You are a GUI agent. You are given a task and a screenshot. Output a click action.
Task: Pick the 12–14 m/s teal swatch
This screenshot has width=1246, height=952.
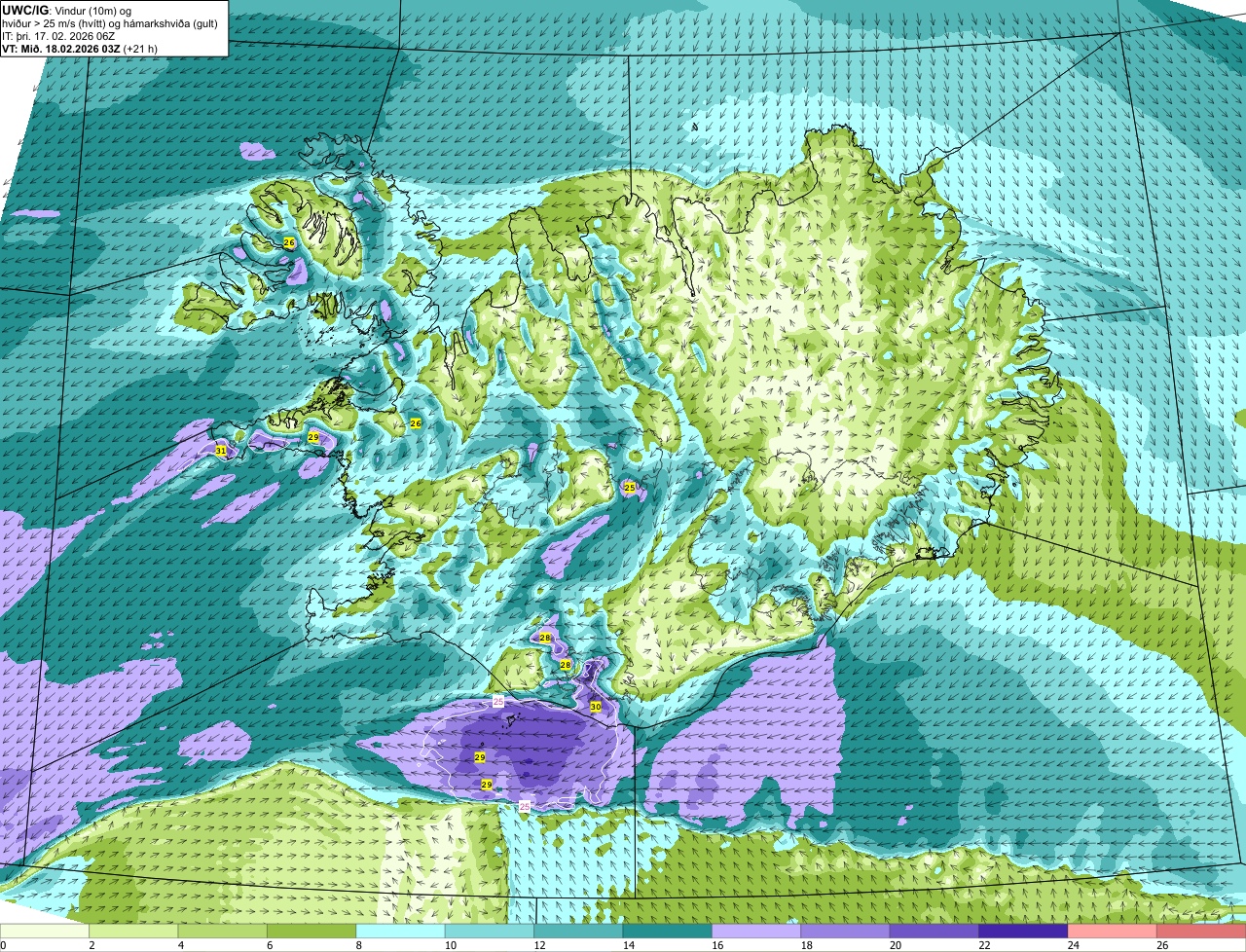578,932
